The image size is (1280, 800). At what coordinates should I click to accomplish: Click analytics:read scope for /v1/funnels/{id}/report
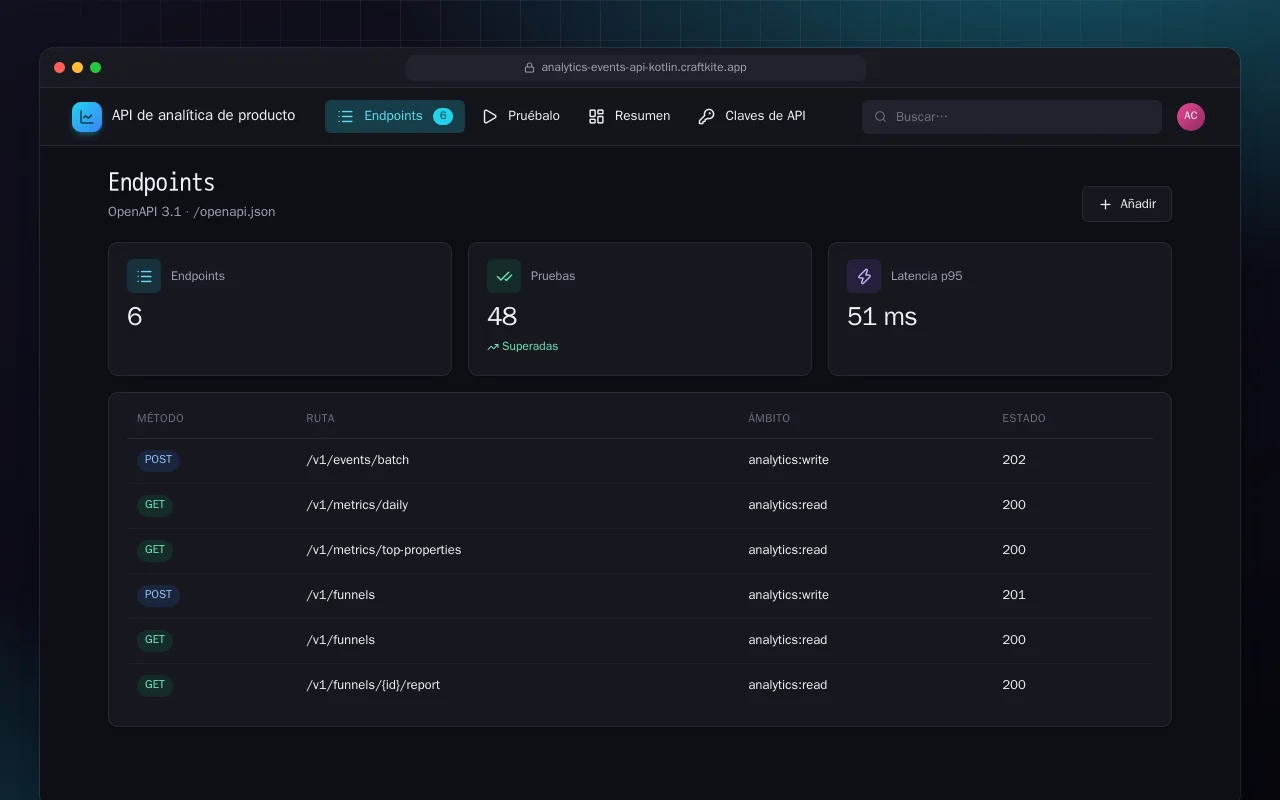788,685
